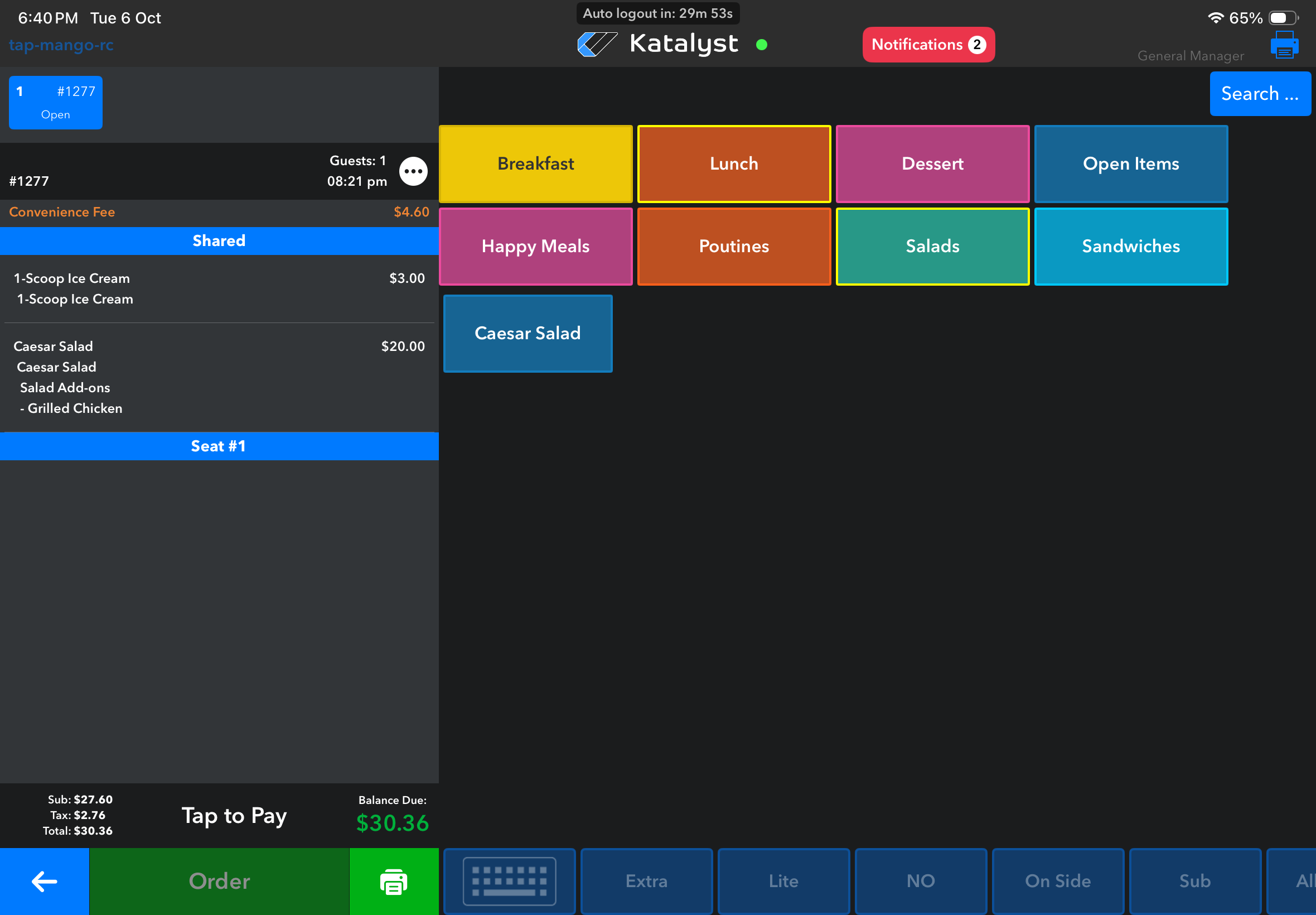Open the Open Items category
The width and height of the screenshot is (1316, 915).
click(1131, 164)
